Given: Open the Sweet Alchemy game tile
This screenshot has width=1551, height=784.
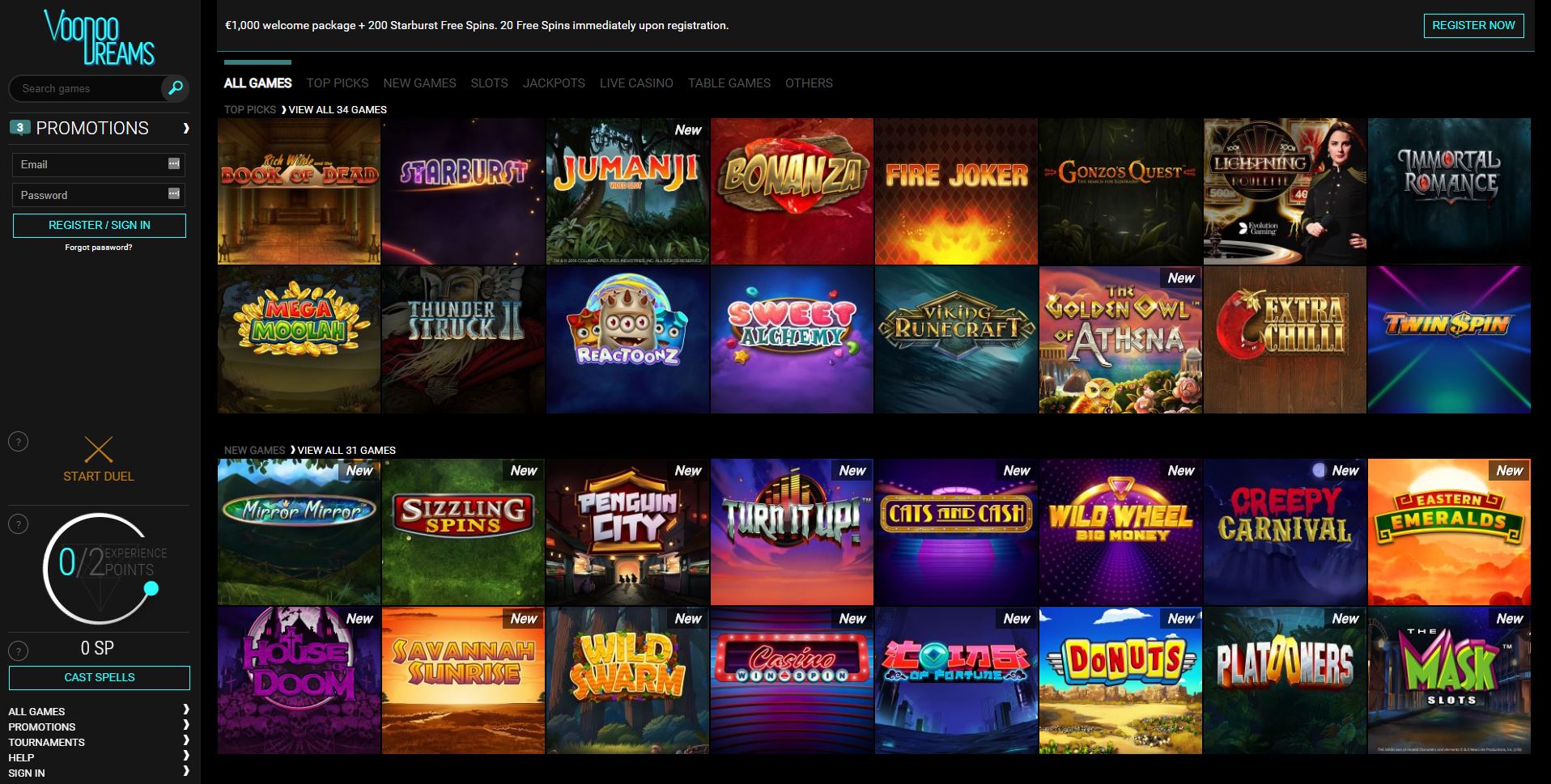Looking at the screenshot, I should click(792, 340).
